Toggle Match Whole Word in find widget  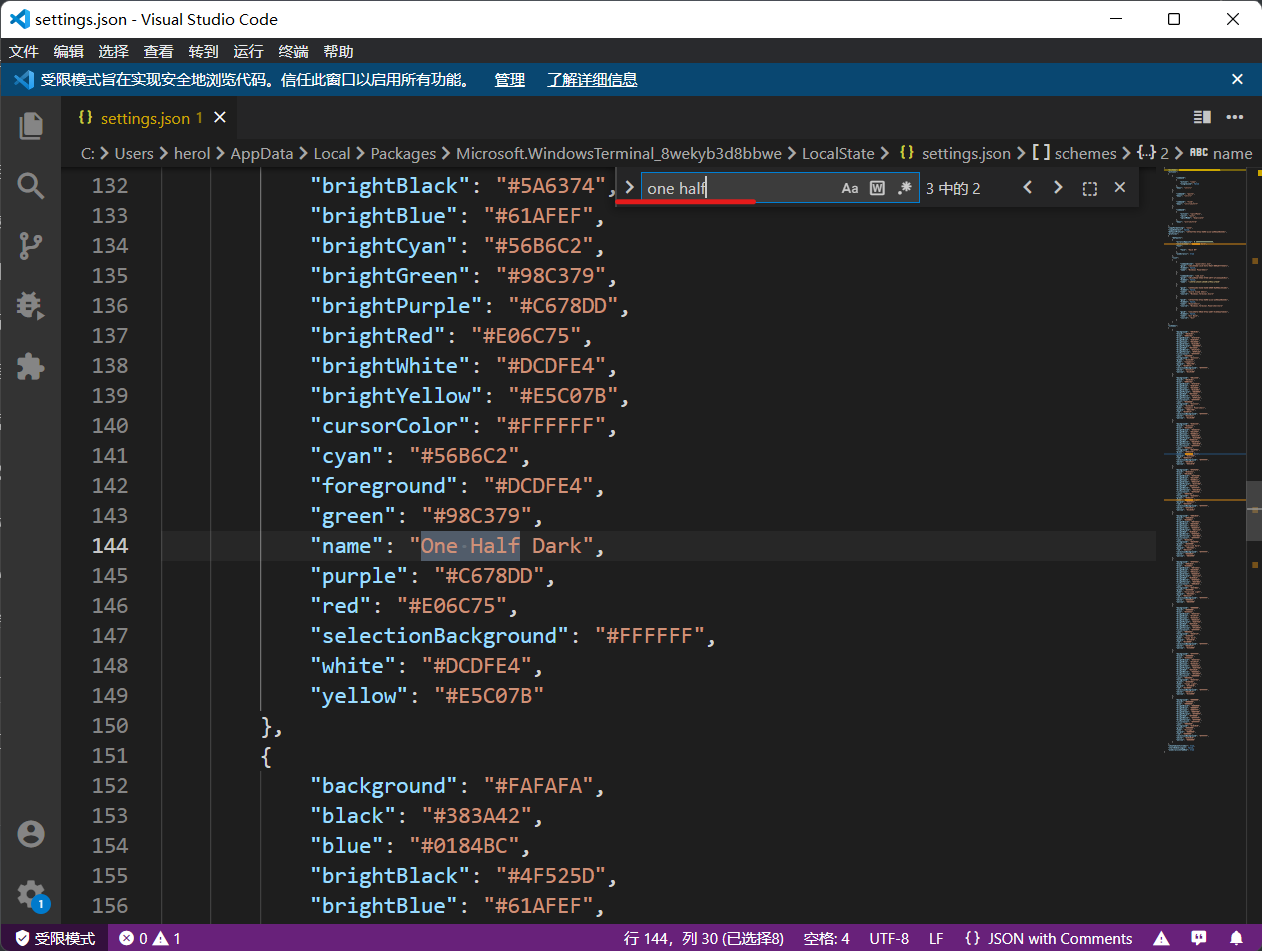(x=877, y=188)
